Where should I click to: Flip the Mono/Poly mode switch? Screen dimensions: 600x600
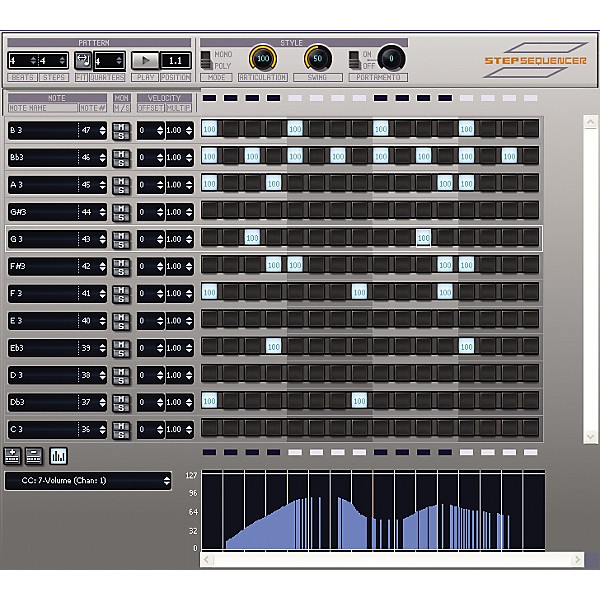tap(205, 60)
